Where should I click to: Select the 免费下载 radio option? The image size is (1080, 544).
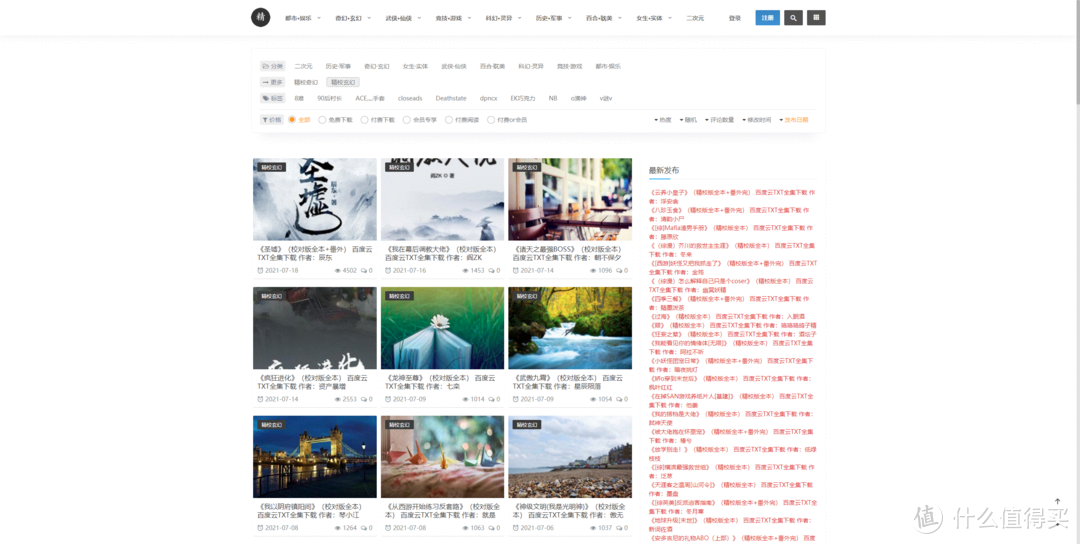click(x=322, y=120)
